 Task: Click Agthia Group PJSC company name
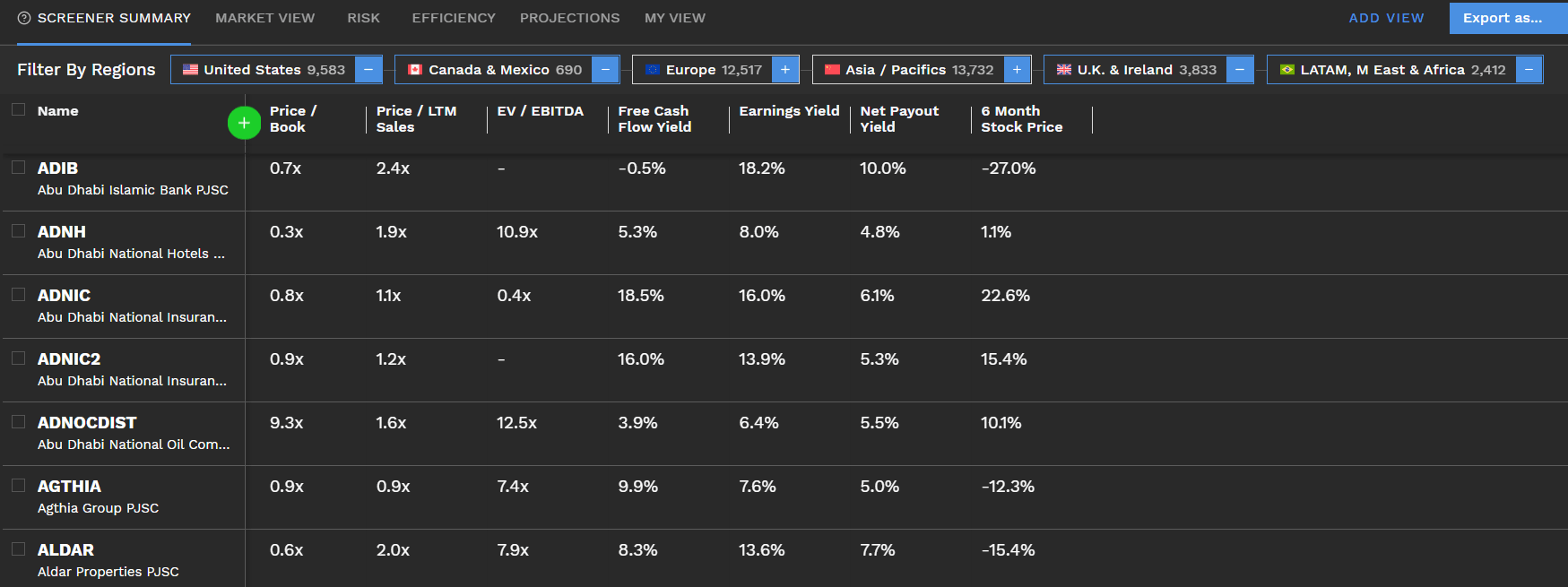(98, 508)
